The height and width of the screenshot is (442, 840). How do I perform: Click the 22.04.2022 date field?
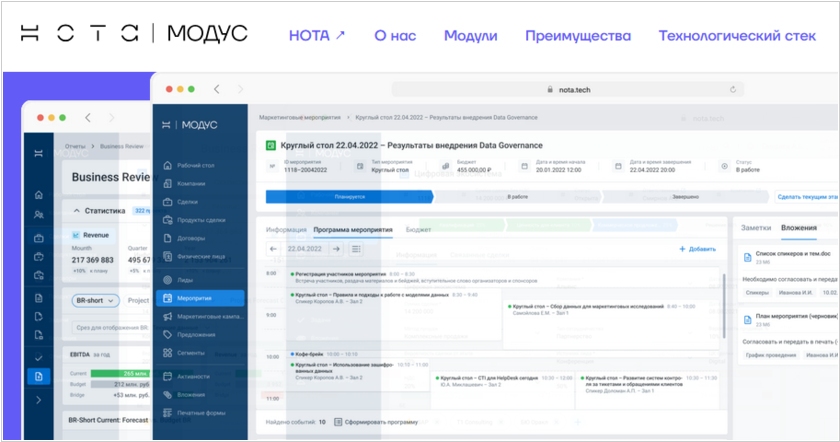point(304,249)
